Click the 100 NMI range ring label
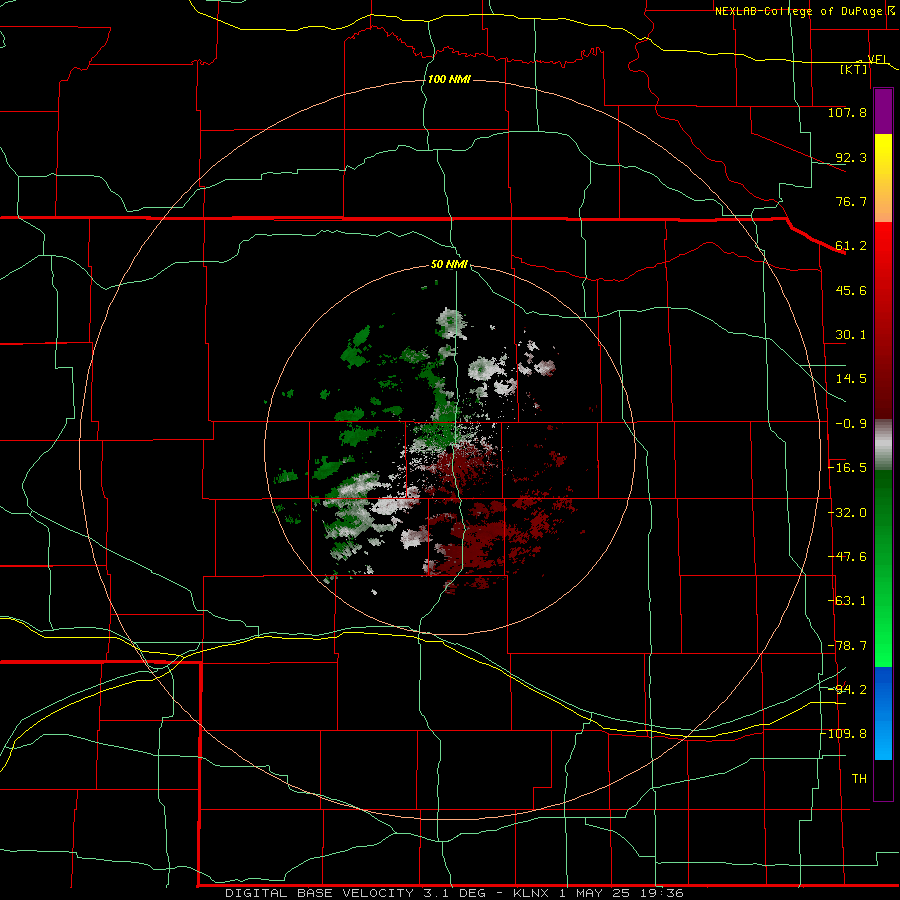The height and width of the screenshot is (900, 900). pyautogui.click(x=449, y=79)
